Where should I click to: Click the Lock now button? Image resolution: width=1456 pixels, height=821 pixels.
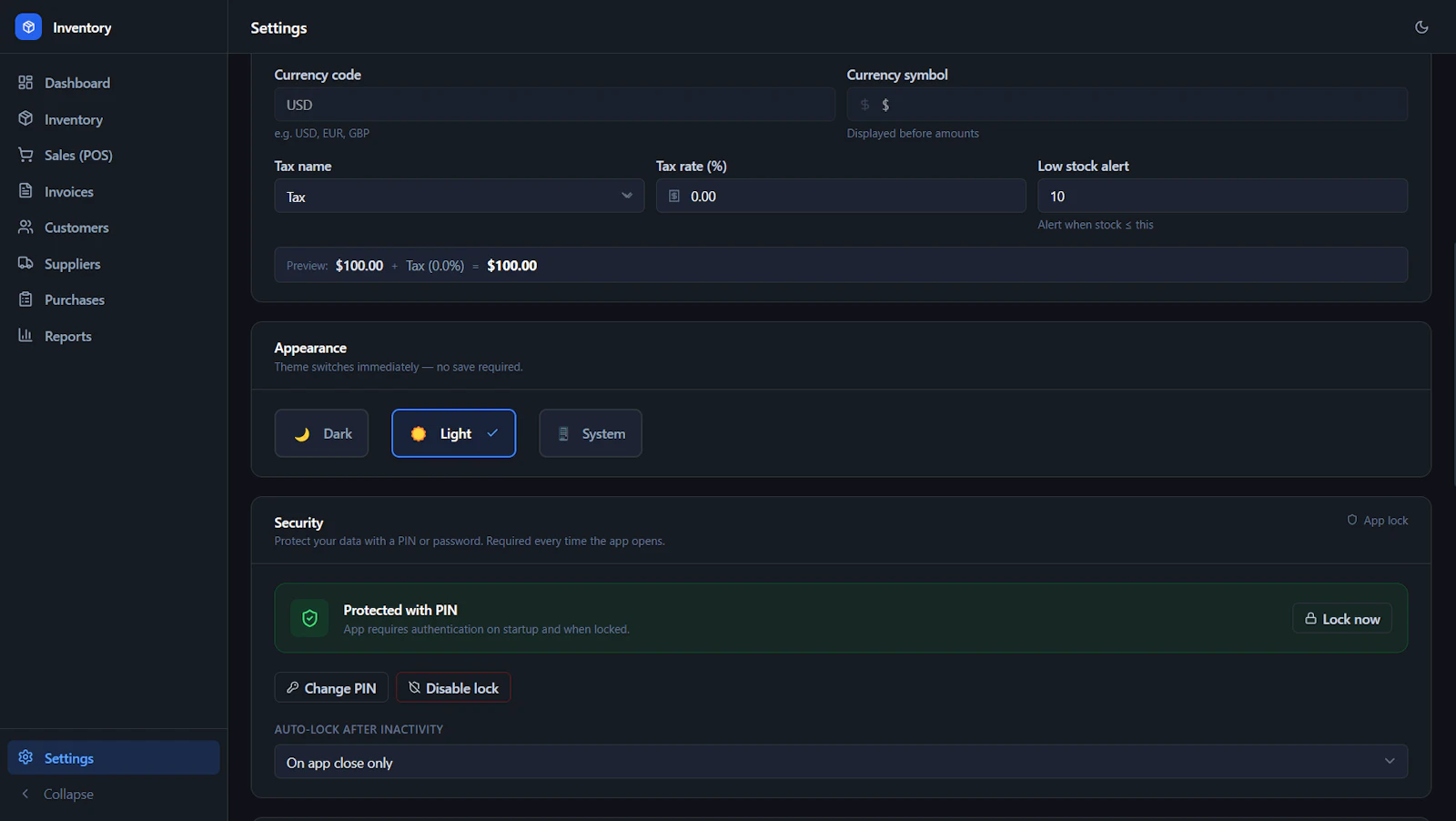pyautogui.click(x=1342, y=618)
